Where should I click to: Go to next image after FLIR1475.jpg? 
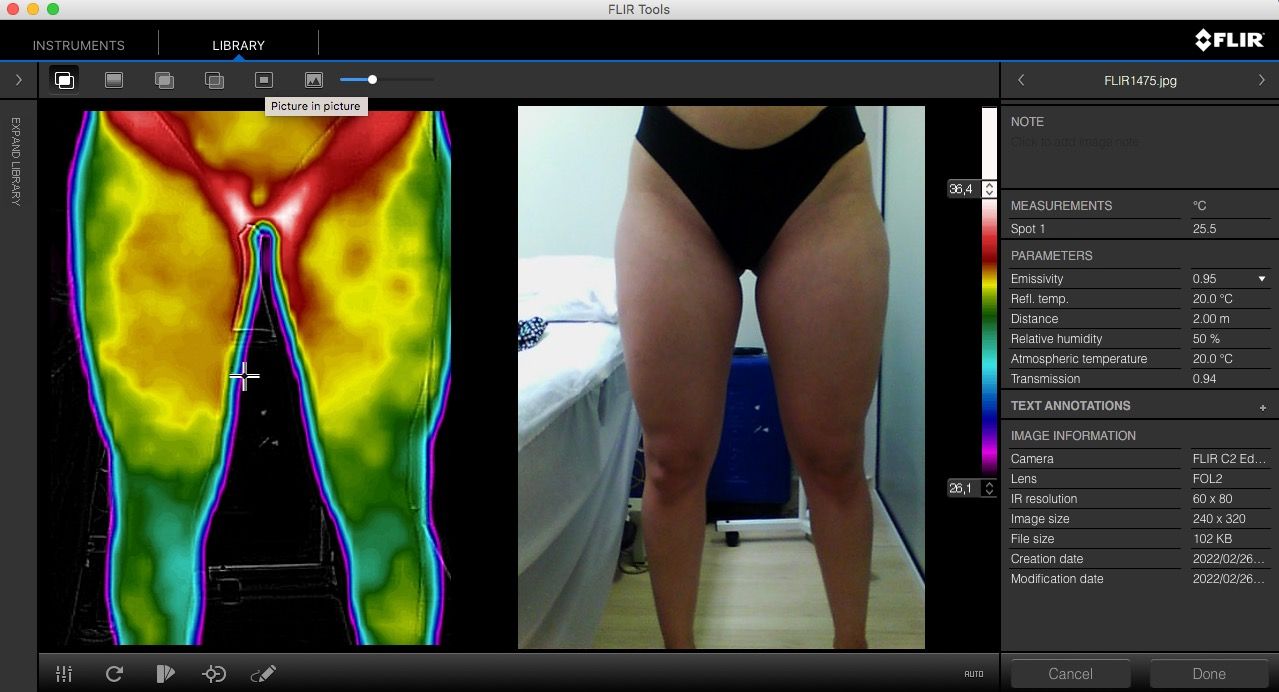[1261, 80]
